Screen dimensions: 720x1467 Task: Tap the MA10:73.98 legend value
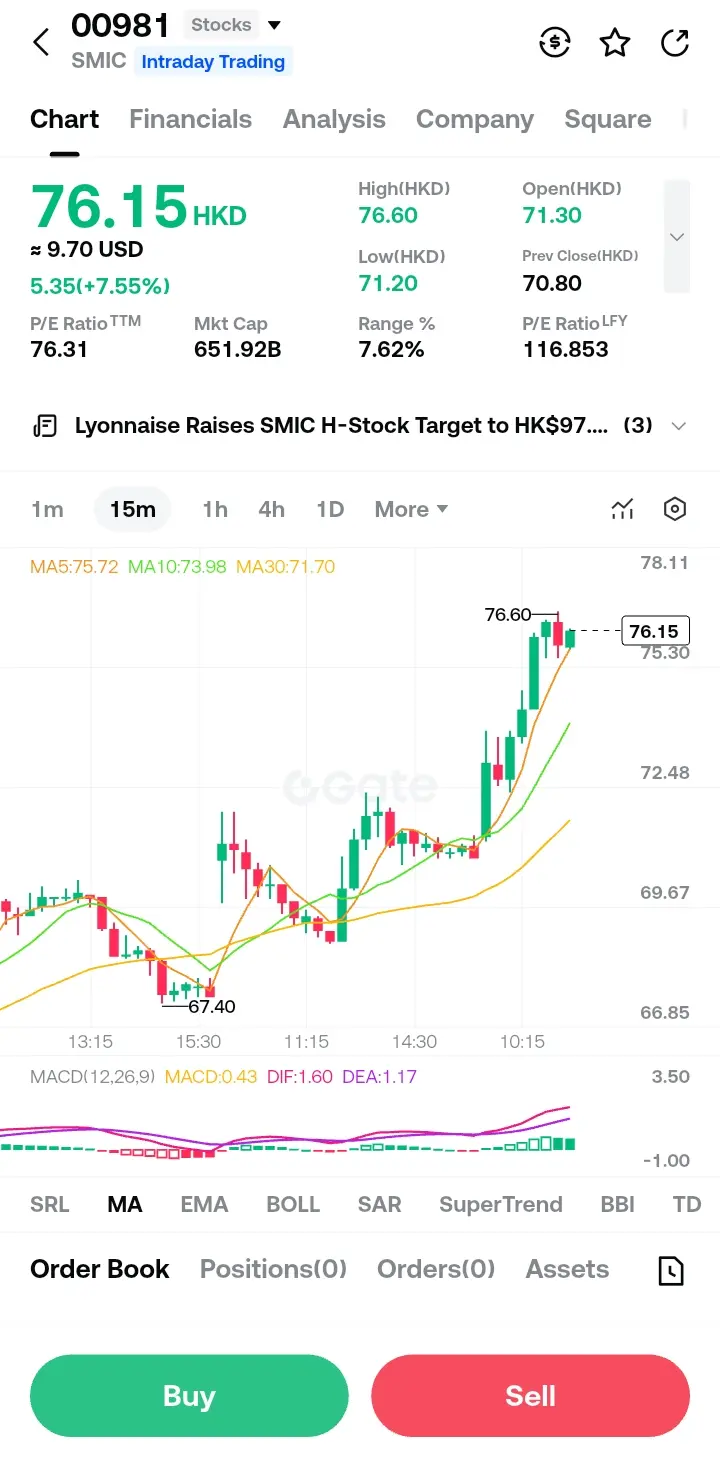pyautogui.click(x=177, y=567)
